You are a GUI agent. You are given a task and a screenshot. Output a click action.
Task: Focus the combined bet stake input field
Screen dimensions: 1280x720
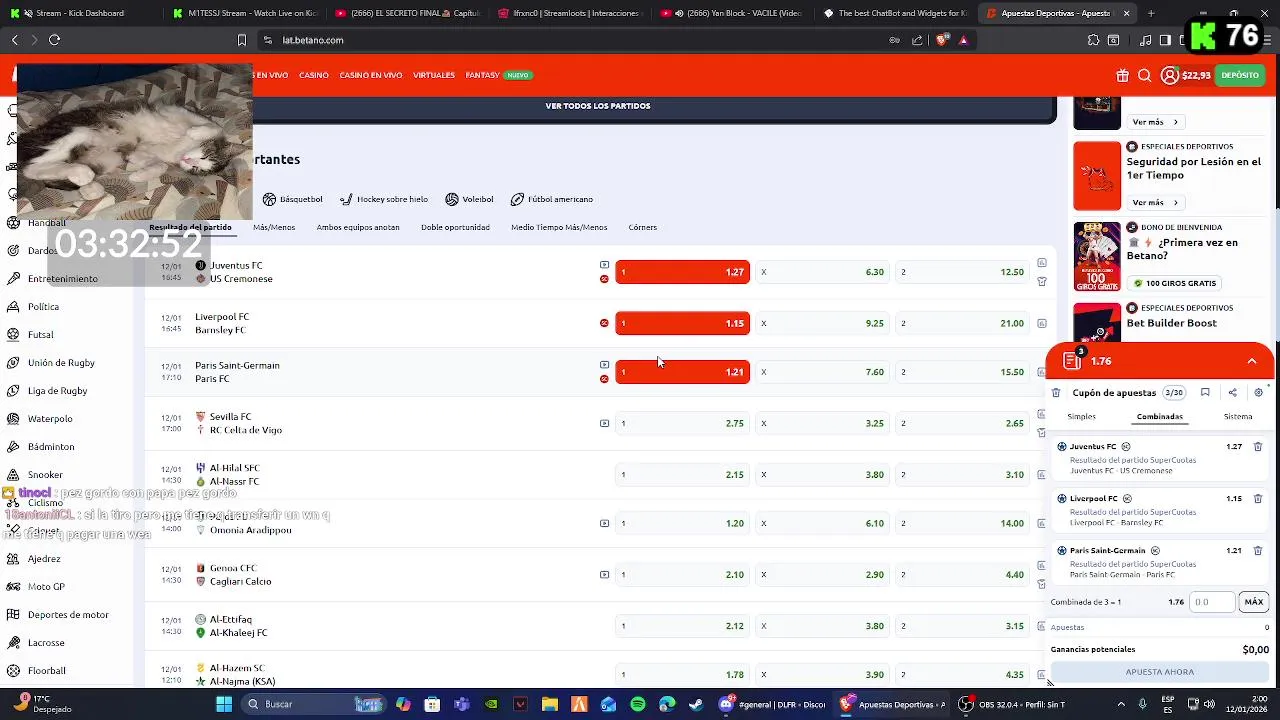coord(1212,602)
